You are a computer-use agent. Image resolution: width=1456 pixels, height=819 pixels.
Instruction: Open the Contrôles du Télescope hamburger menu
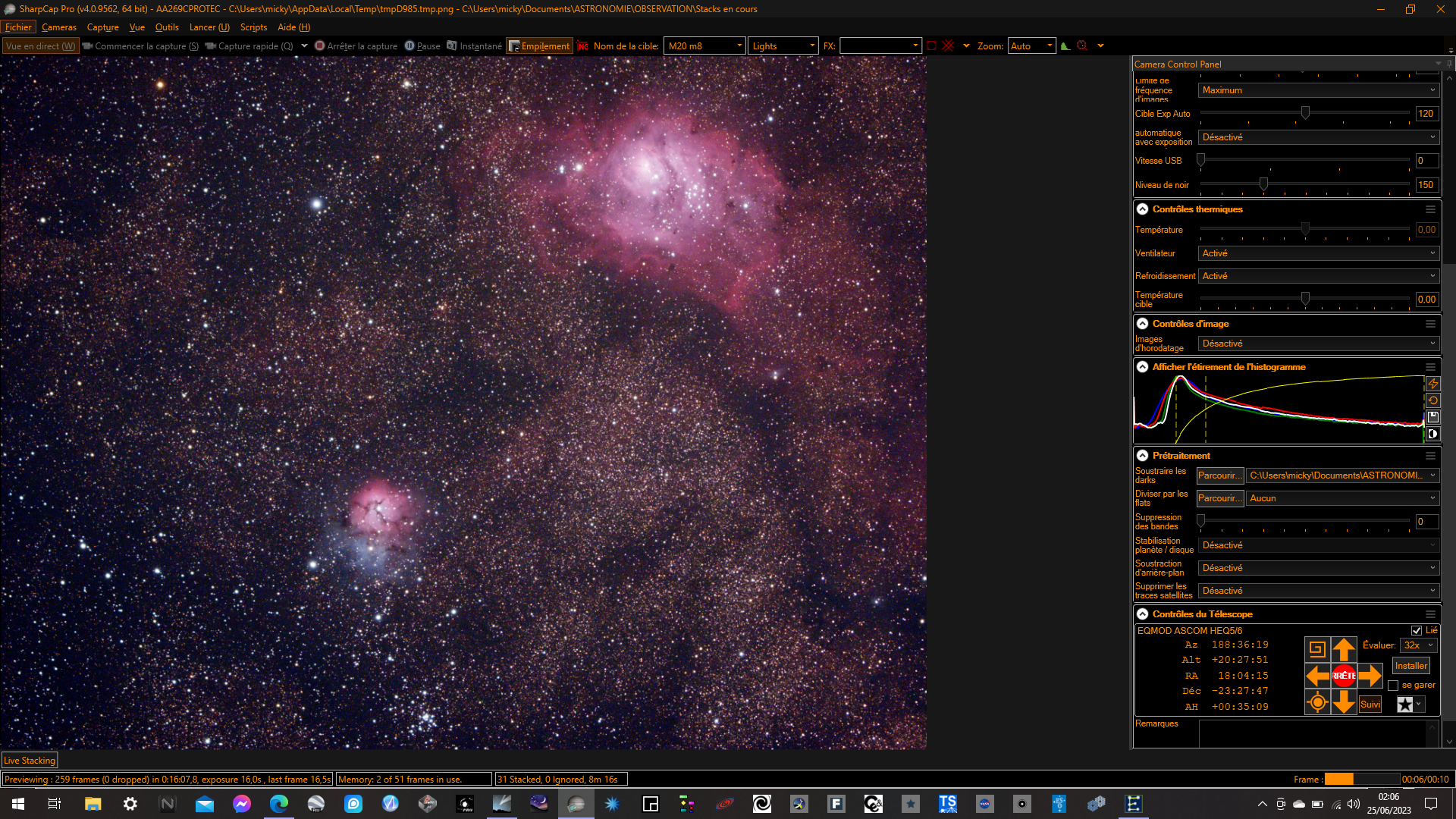click(1430, 614)
